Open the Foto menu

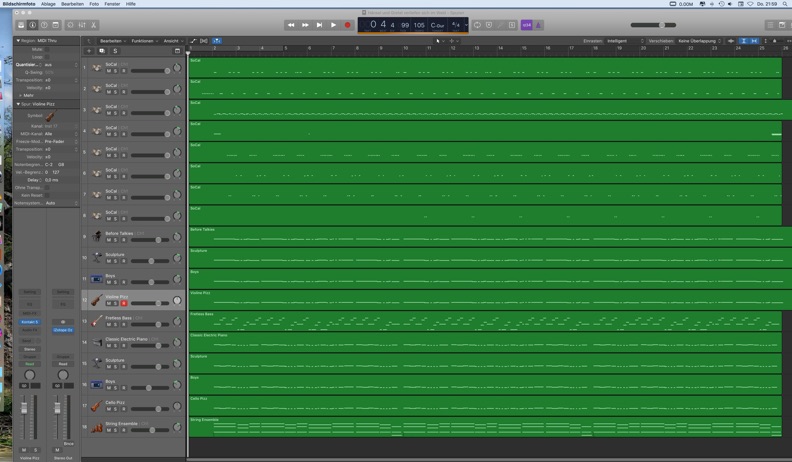pyautogui.click(x=94, y=4)
